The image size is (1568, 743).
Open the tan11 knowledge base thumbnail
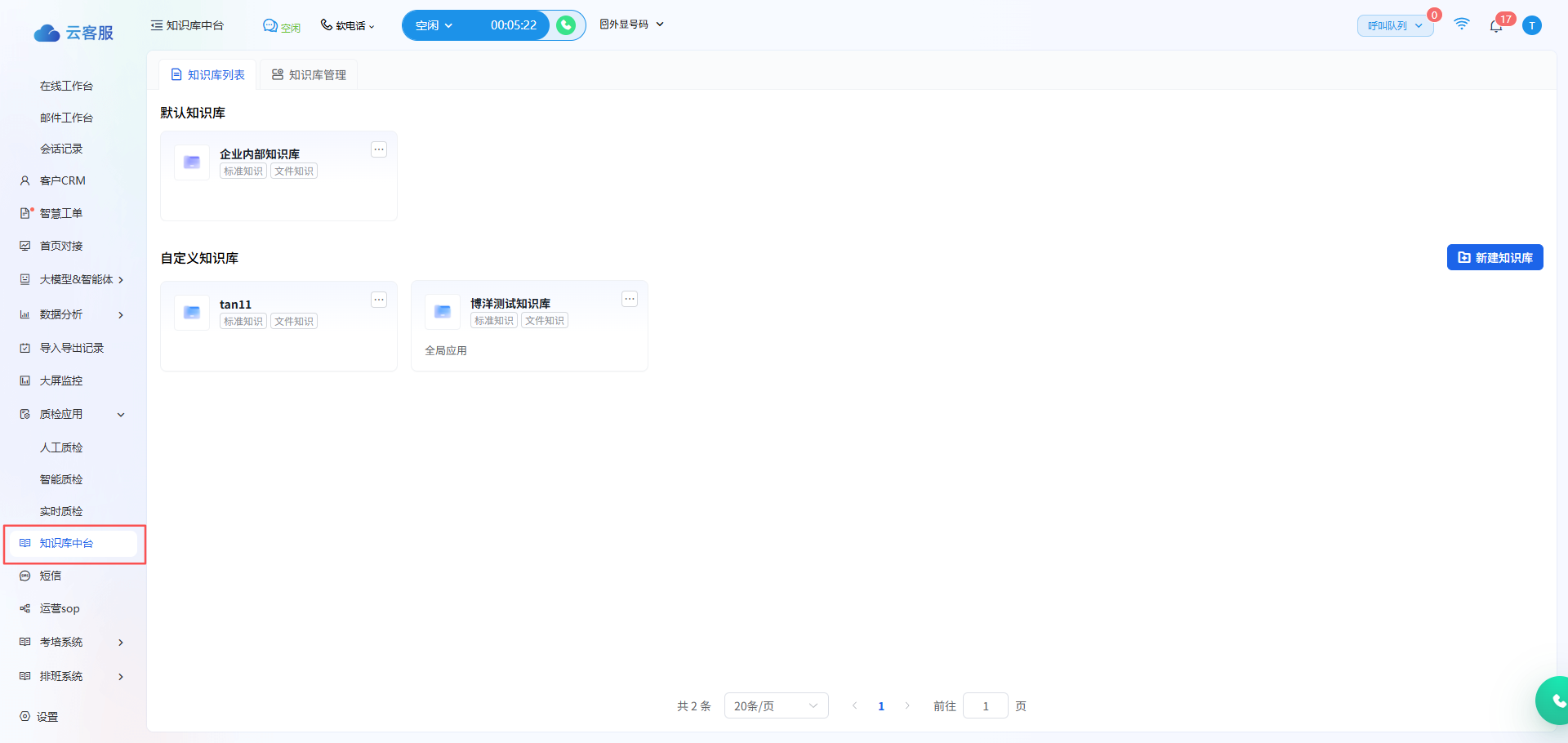pos(192,313)
